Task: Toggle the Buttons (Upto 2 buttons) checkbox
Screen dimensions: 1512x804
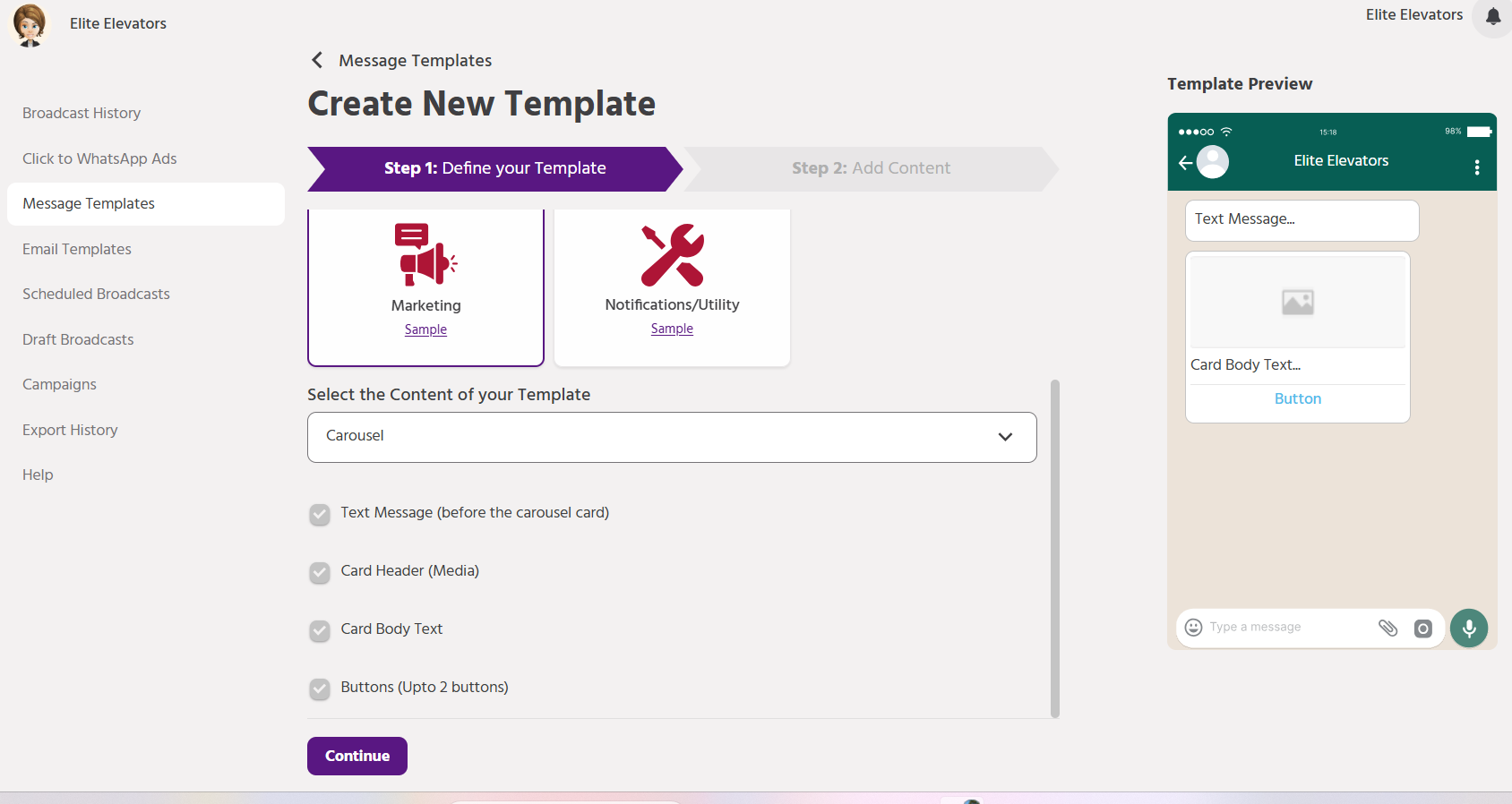Action: point(320,689)
